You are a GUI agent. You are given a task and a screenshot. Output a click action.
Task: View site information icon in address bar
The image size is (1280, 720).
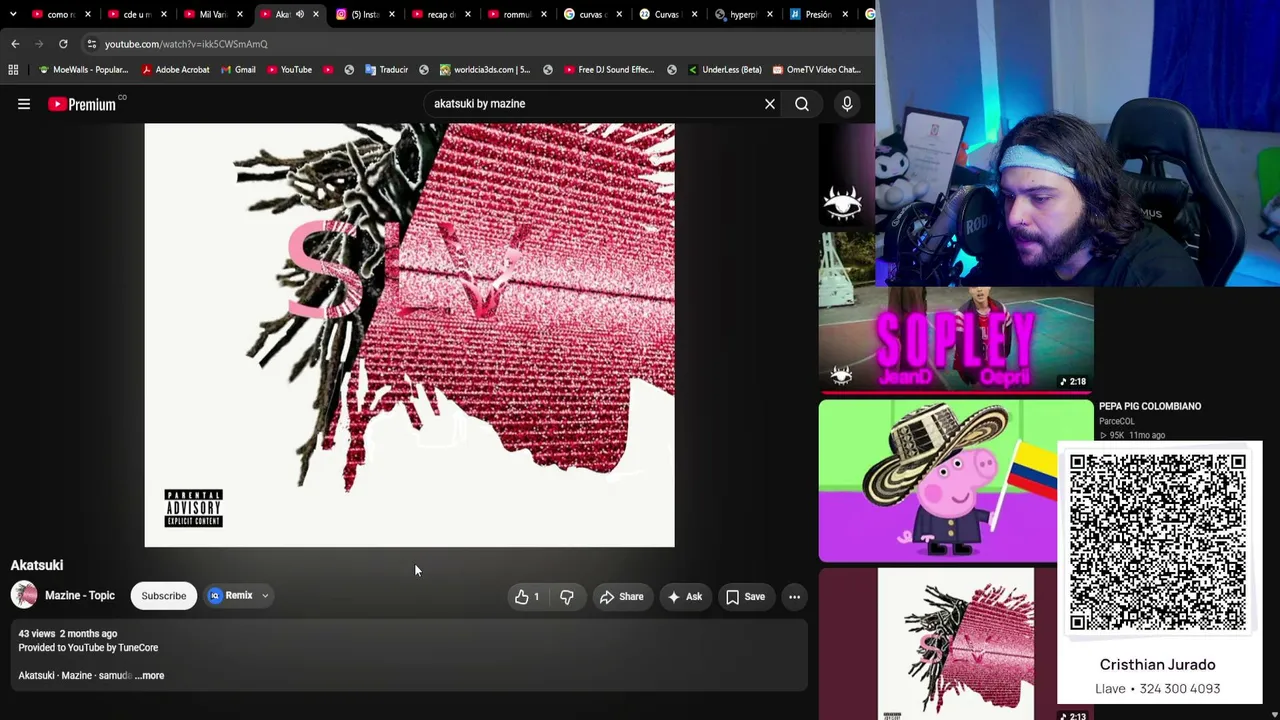(x=91, y=44)
